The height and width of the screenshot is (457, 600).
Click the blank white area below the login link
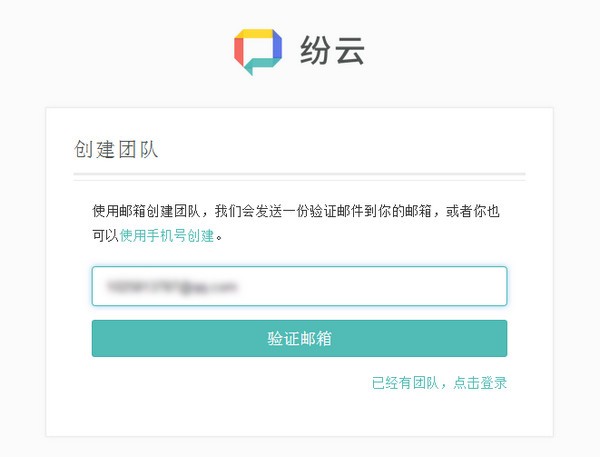pos(300,415)
